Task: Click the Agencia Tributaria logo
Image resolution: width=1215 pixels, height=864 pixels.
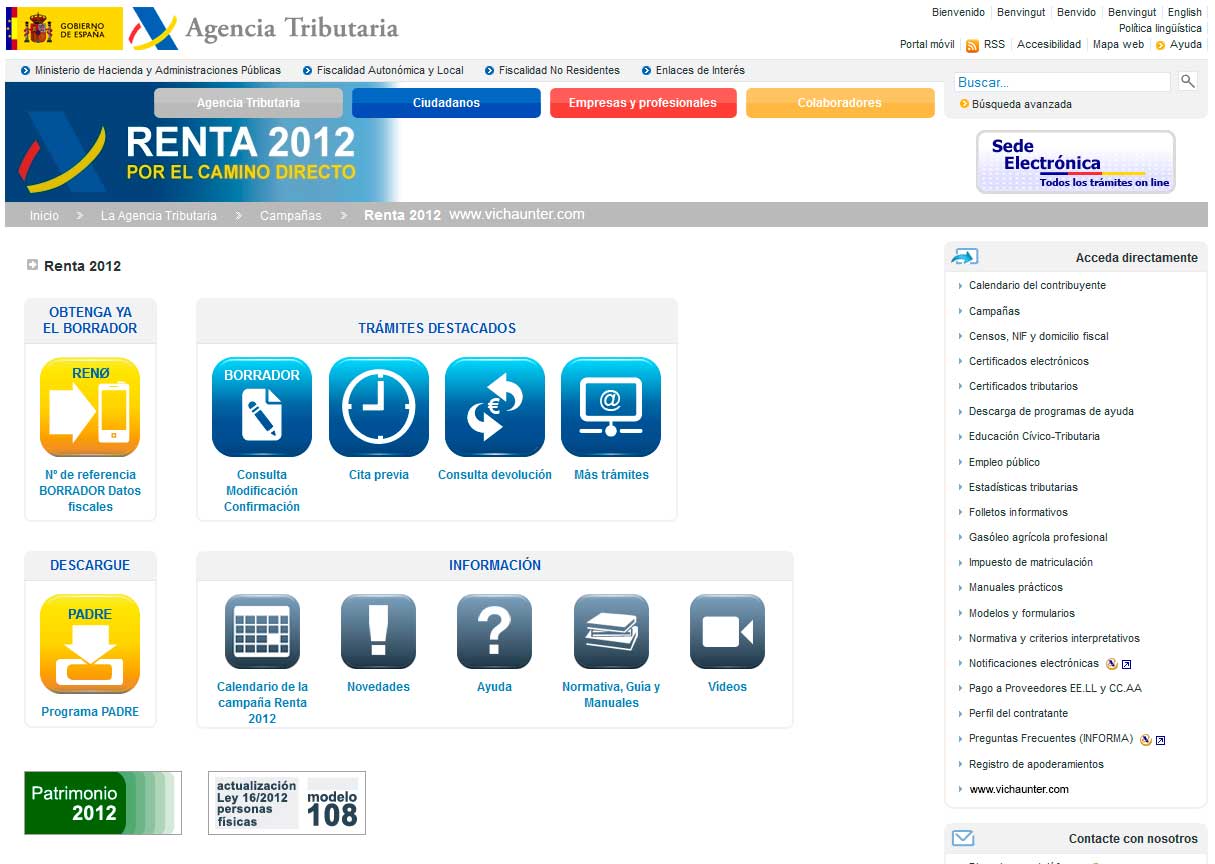Action: [264, 28]
